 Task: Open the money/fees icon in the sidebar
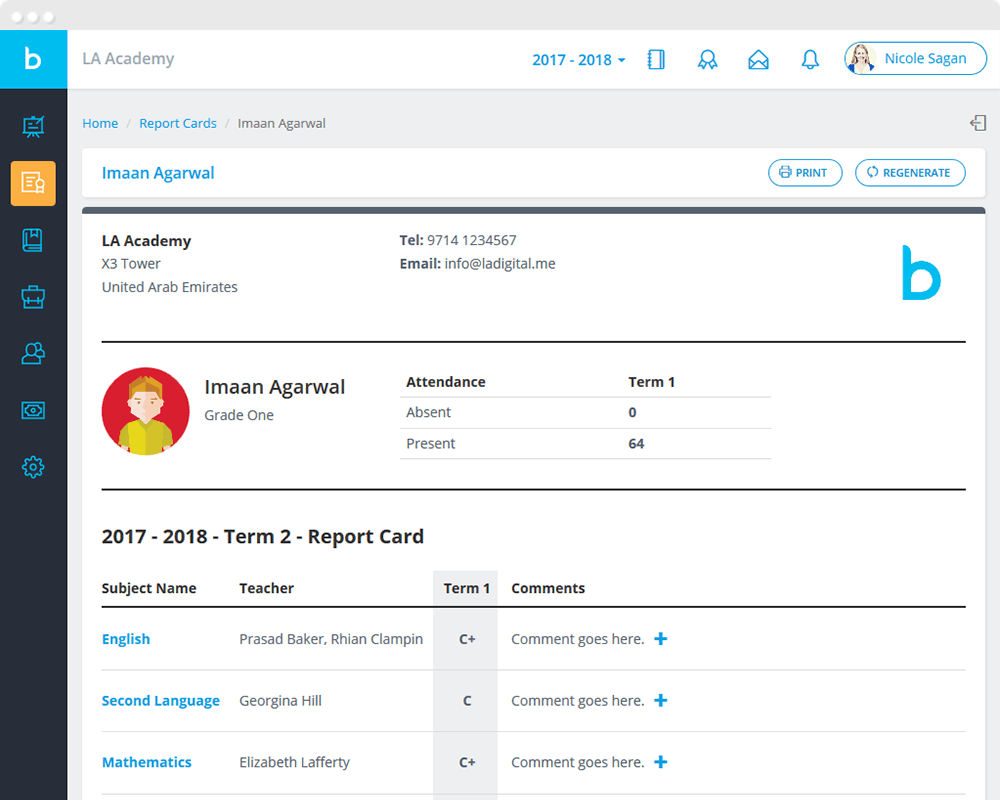(33, 410)
